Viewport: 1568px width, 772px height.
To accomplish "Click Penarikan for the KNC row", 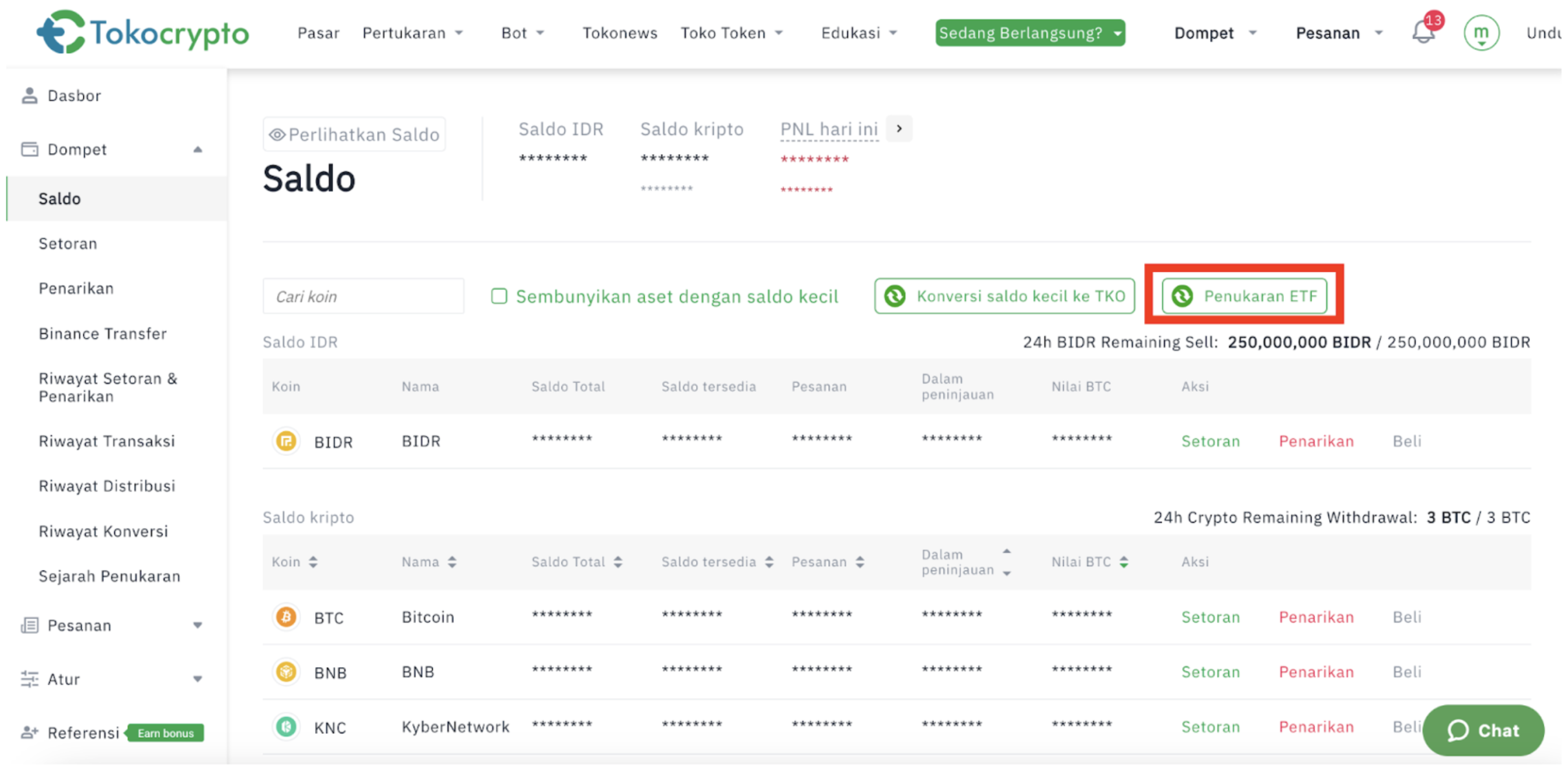I will [x=1316, y=727].
